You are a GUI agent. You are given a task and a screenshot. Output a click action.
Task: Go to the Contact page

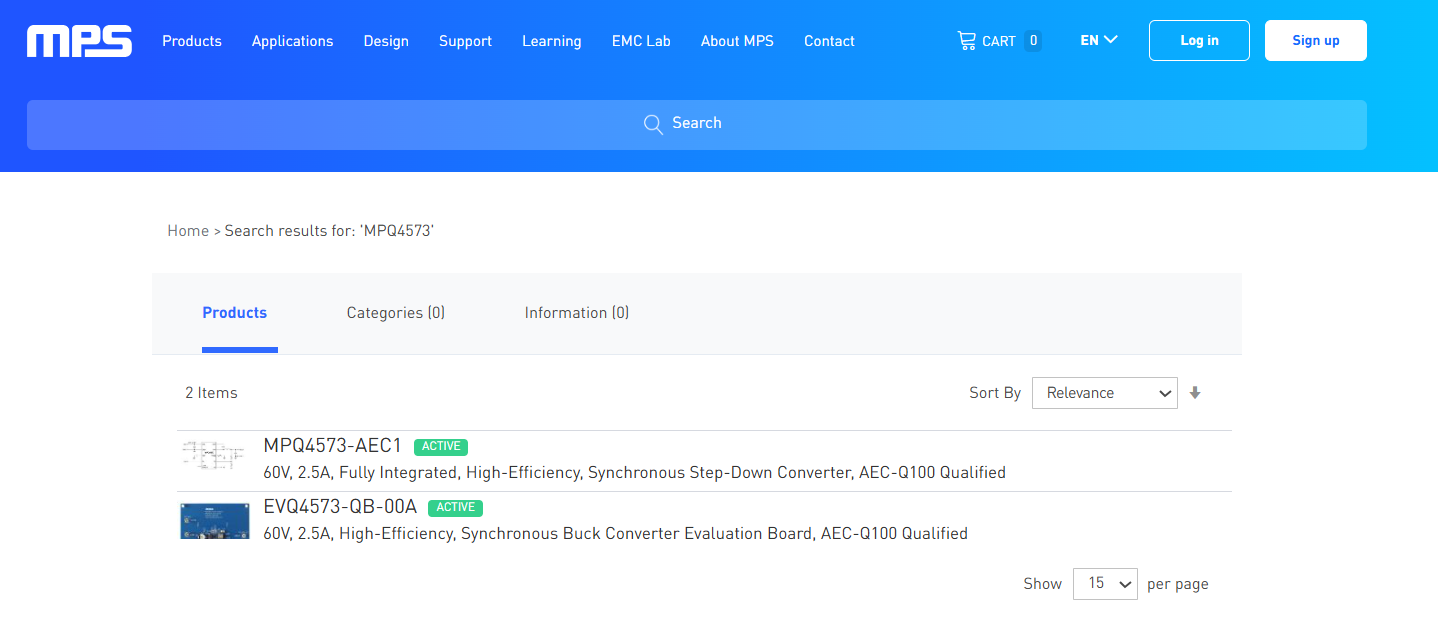(x=829, y=41)
